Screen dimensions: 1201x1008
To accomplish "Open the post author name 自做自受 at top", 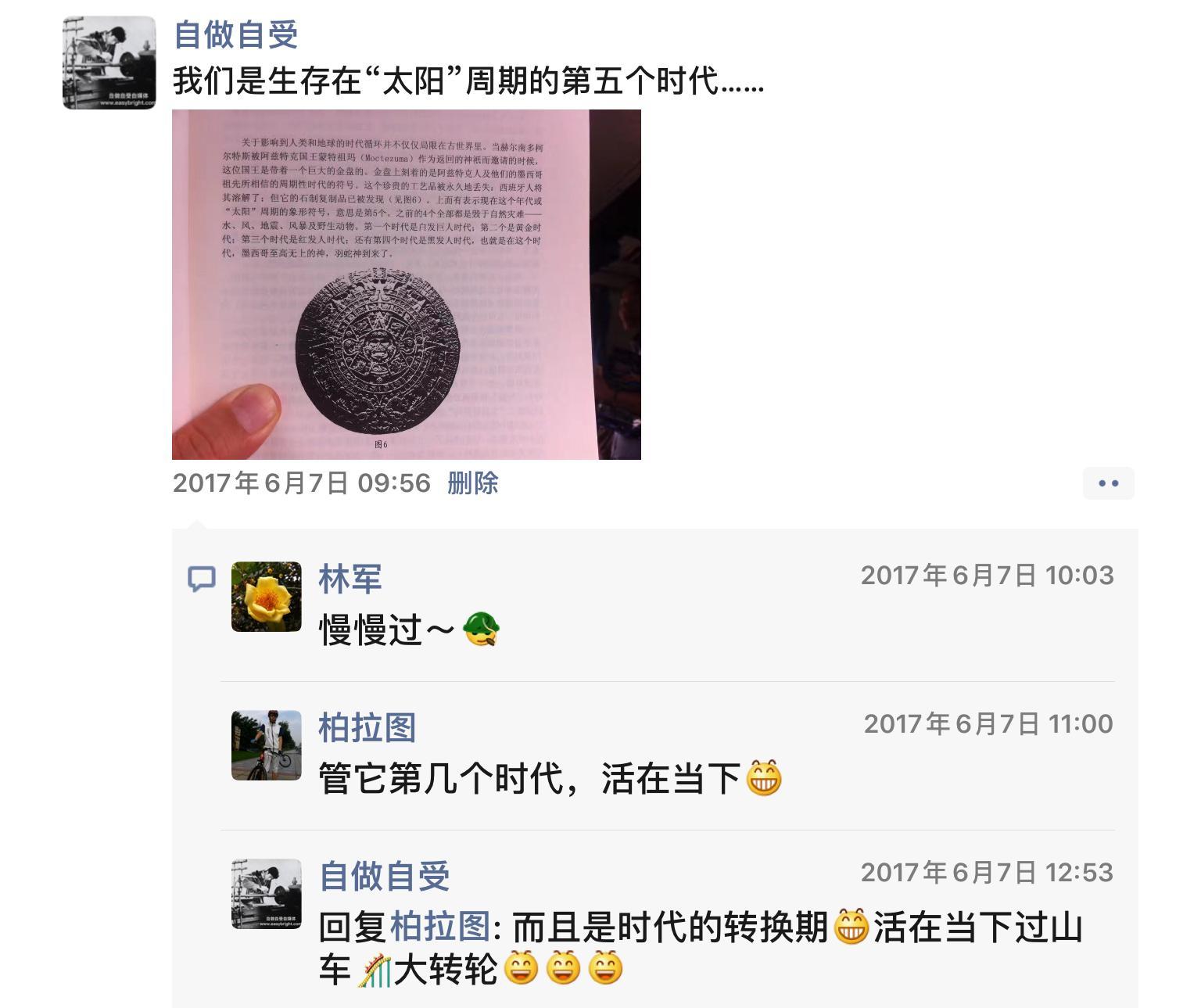I will (x=236, y=34).
